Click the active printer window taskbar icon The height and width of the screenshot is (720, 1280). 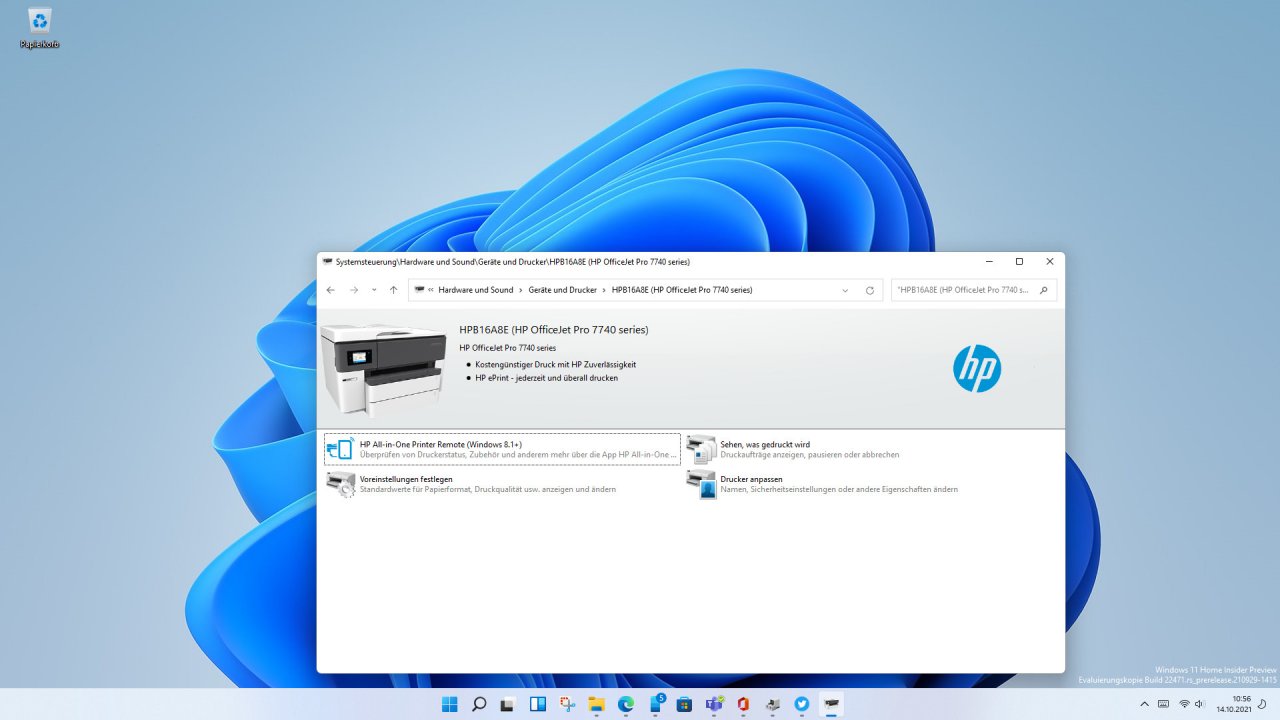pos(831,704)
